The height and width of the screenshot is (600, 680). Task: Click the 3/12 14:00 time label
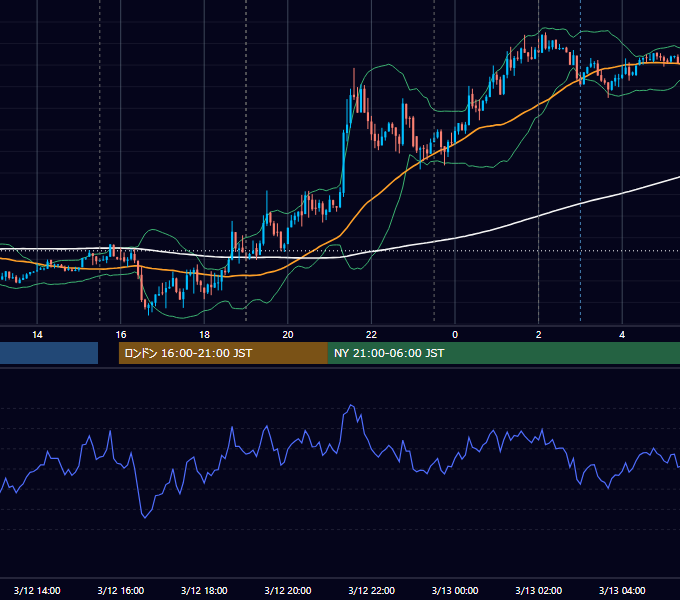click(37, 590)
